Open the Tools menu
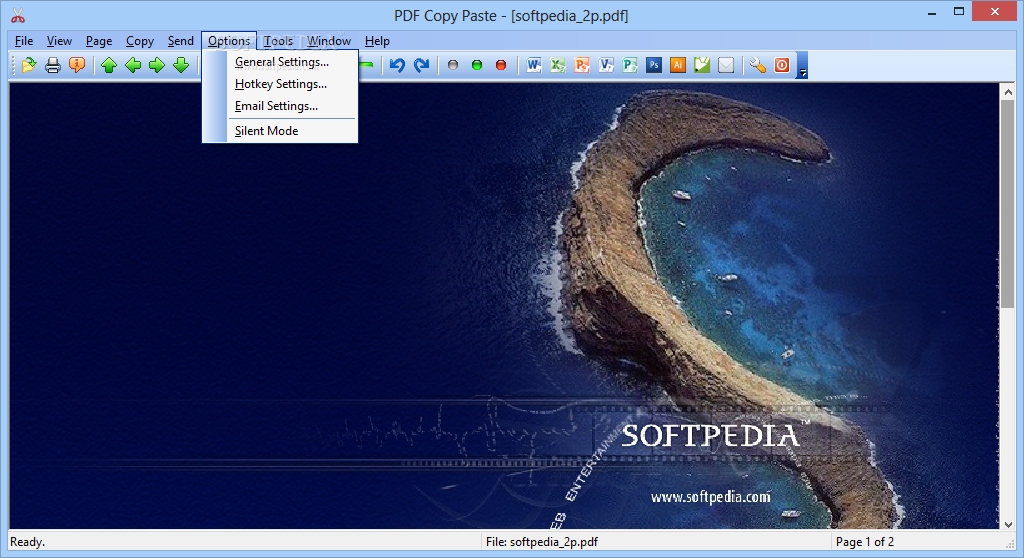 278,41
